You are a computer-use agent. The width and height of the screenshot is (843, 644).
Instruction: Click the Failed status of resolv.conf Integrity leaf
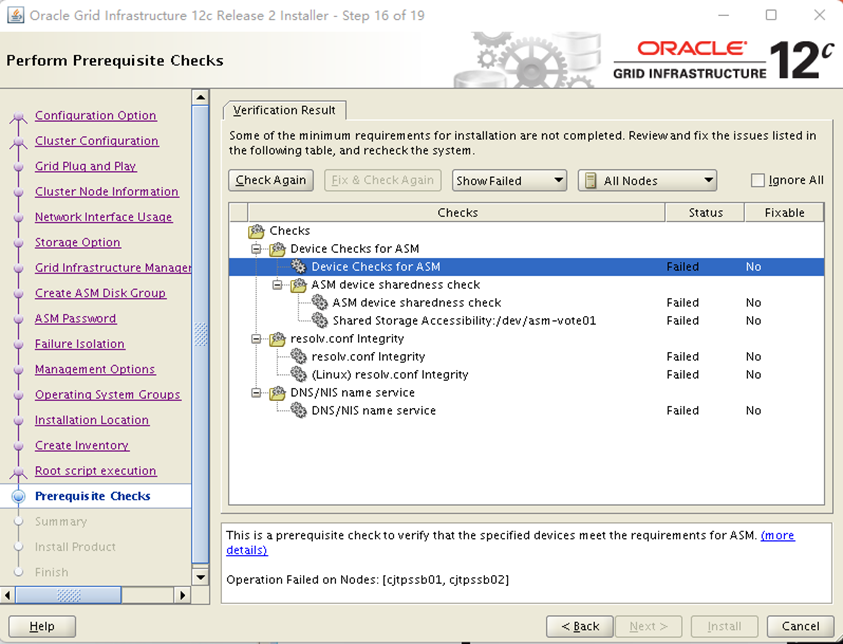[682, 356]
